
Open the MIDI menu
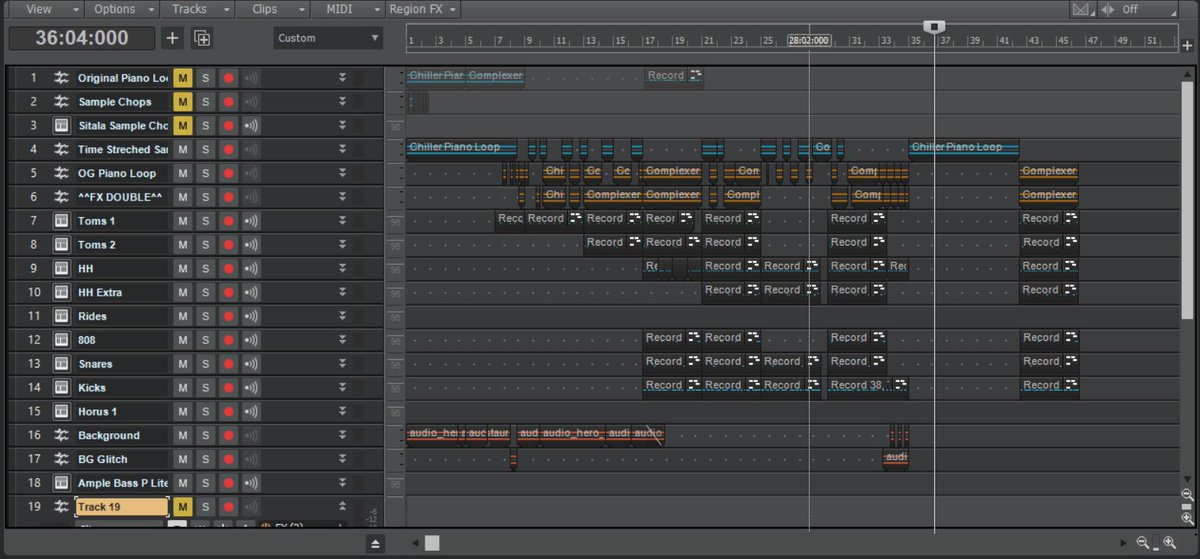point(347,9)
